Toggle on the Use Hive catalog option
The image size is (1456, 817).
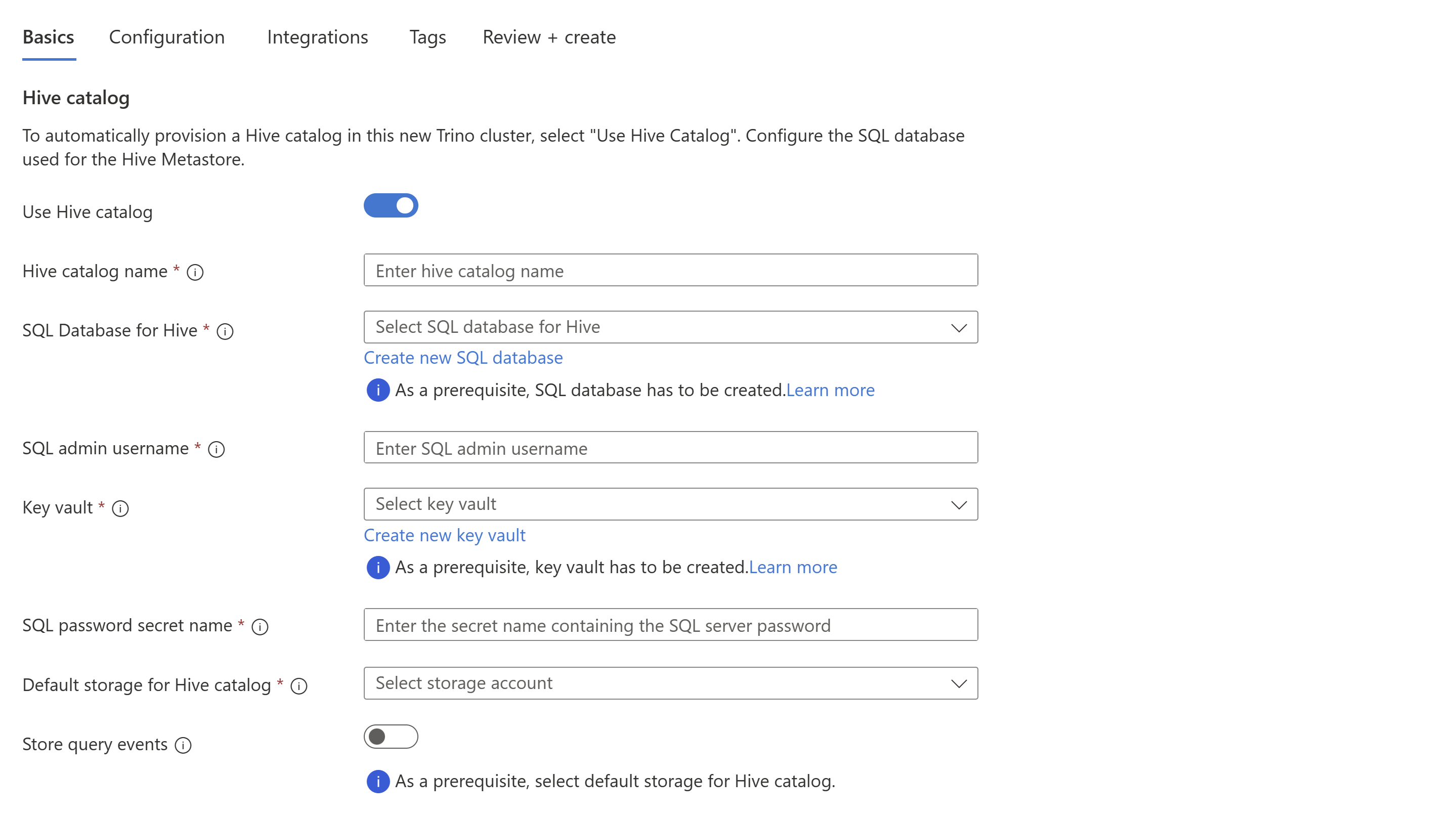pyautogui.click(x=390, y=206)
